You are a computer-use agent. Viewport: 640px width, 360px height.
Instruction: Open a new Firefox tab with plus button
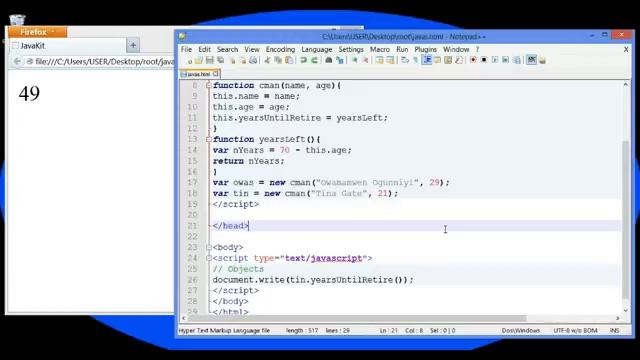pos(133,45)
